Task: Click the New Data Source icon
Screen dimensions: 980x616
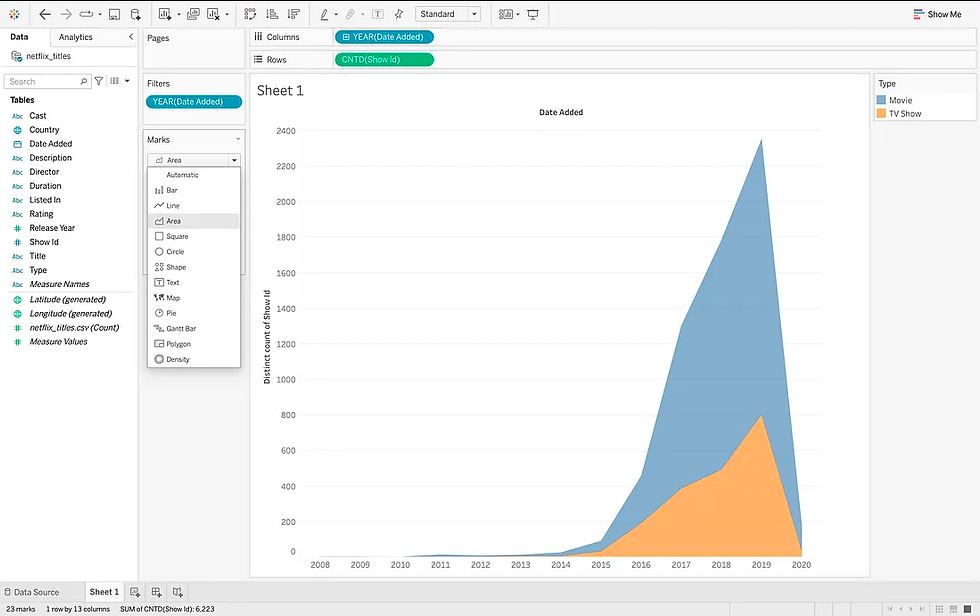Action: (135, 14)
